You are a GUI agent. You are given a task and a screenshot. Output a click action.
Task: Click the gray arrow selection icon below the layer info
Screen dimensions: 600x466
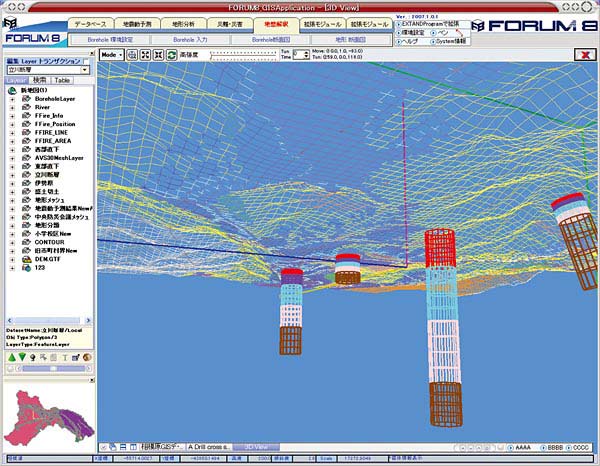43,358
